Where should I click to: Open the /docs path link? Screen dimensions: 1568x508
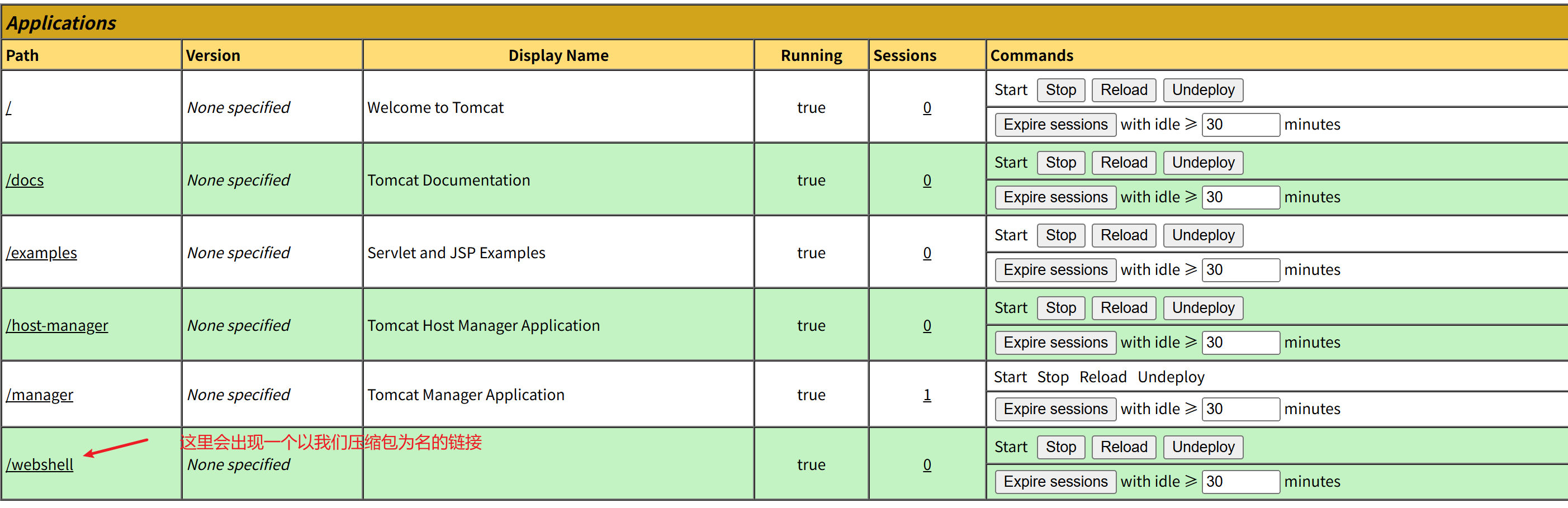point(25,181)
